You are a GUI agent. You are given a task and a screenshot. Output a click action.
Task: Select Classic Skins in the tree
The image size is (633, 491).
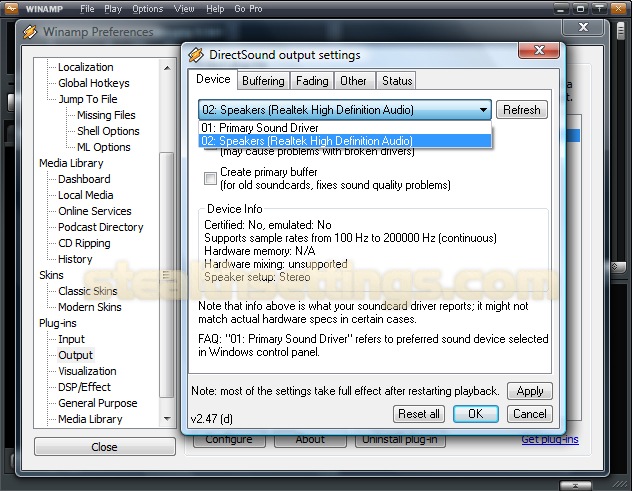tap(88, 291)
